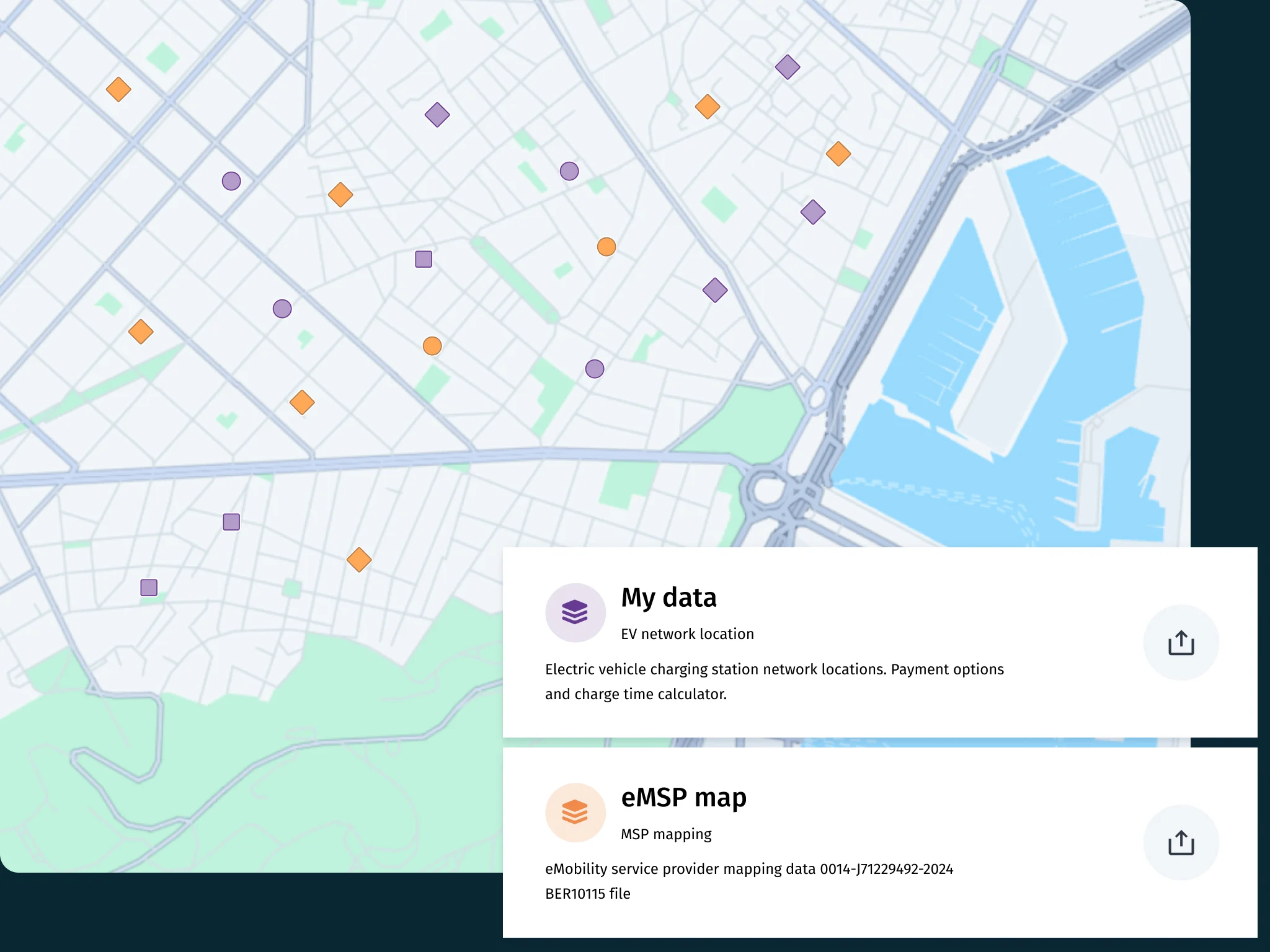Image resolution: width=1270 pixels, height=952 pixels.
Task: Click the eMobility service provider description text
Action: pos(749,881)
